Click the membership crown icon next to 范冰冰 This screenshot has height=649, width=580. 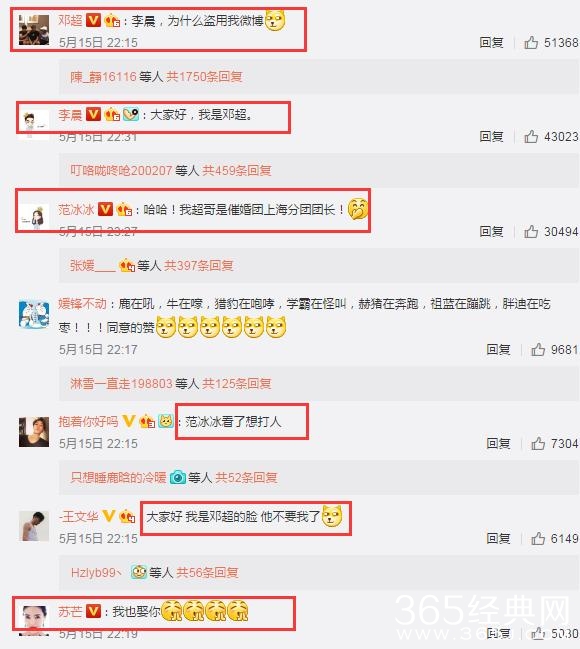[124, 209]
